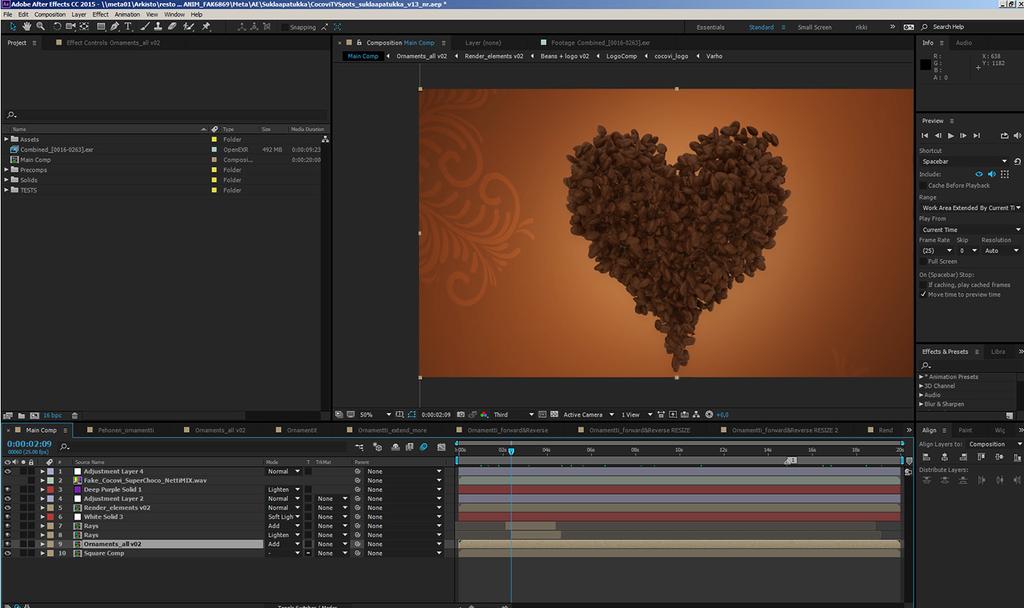This screenshot has height=608, width=1024.
Task: Toggle visibility of Square Comp layer
Action: pyautogui.click(x=8, y=553)
